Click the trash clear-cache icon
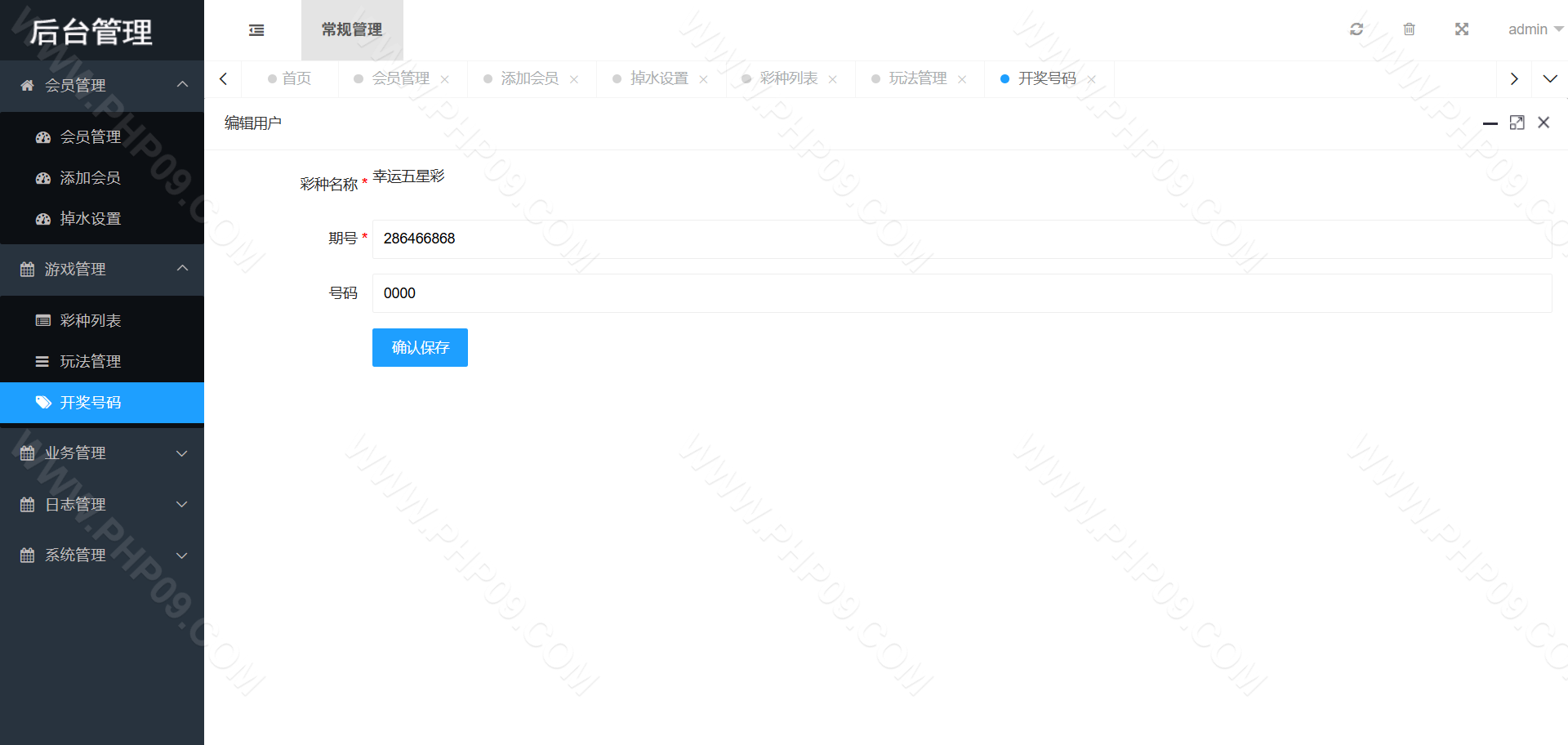1568x745 pixels. click(x=1409, y=29)
